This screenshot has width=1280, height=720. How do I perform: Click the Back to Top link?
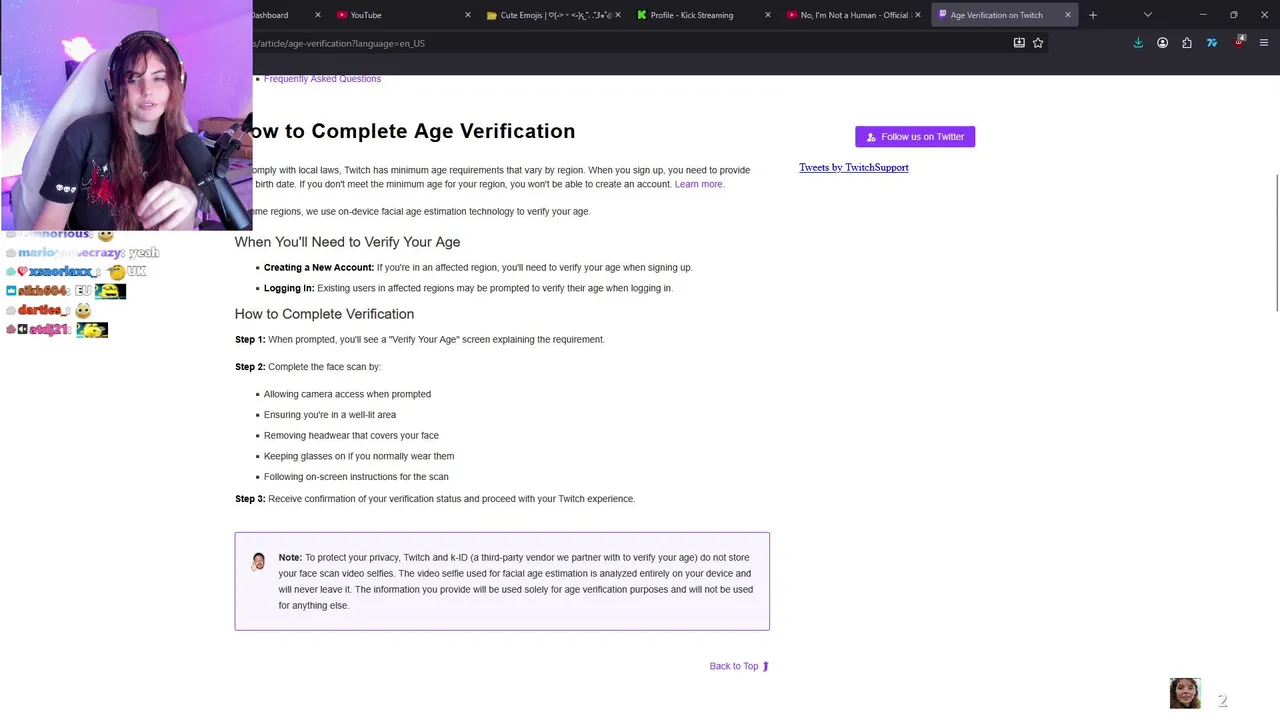click(x=739, y=666)
